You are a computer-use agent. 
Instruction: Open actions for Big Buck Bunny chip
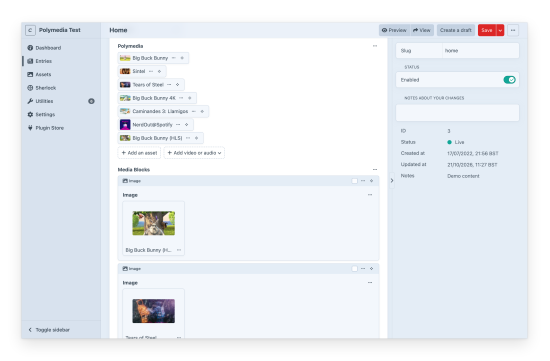174,58
